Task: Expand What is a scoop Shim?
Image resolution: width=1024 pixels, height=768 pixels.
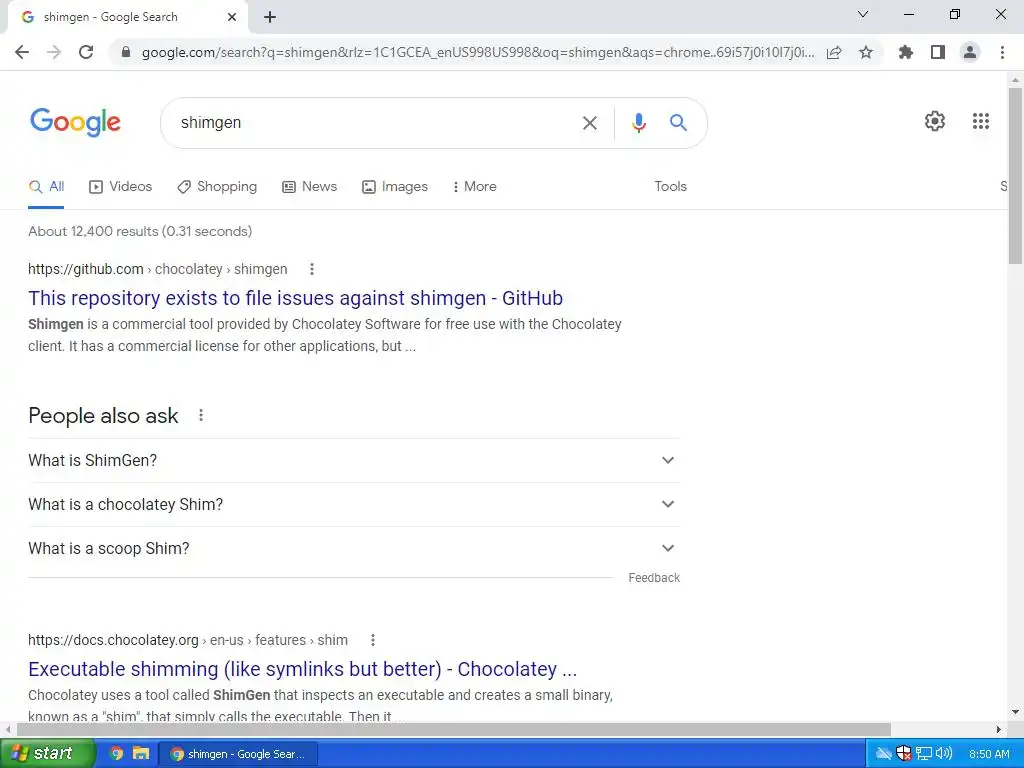Action: (x=353, y=549)
